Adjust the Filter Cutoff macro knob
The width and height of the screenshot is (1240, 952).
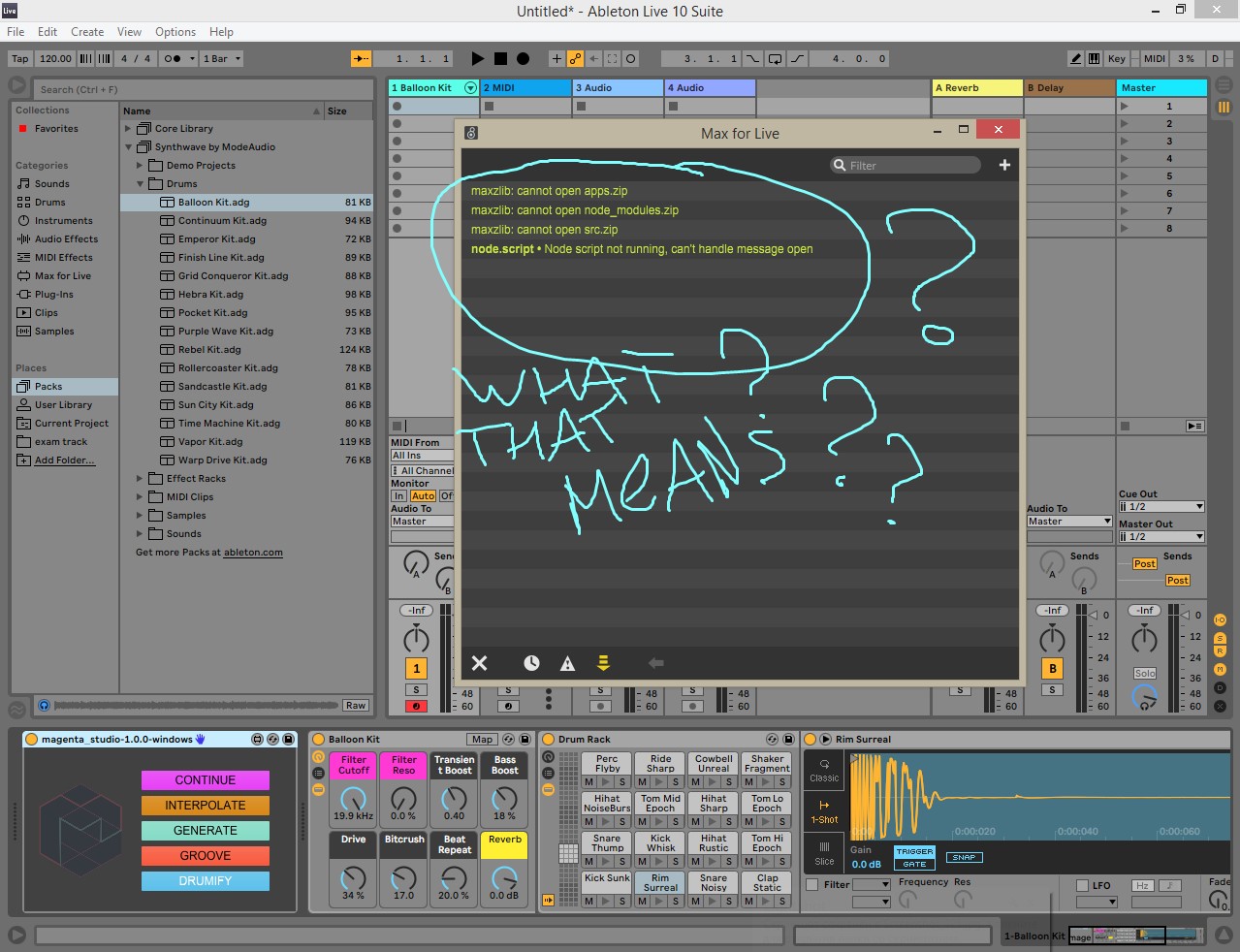pos(354,799)
